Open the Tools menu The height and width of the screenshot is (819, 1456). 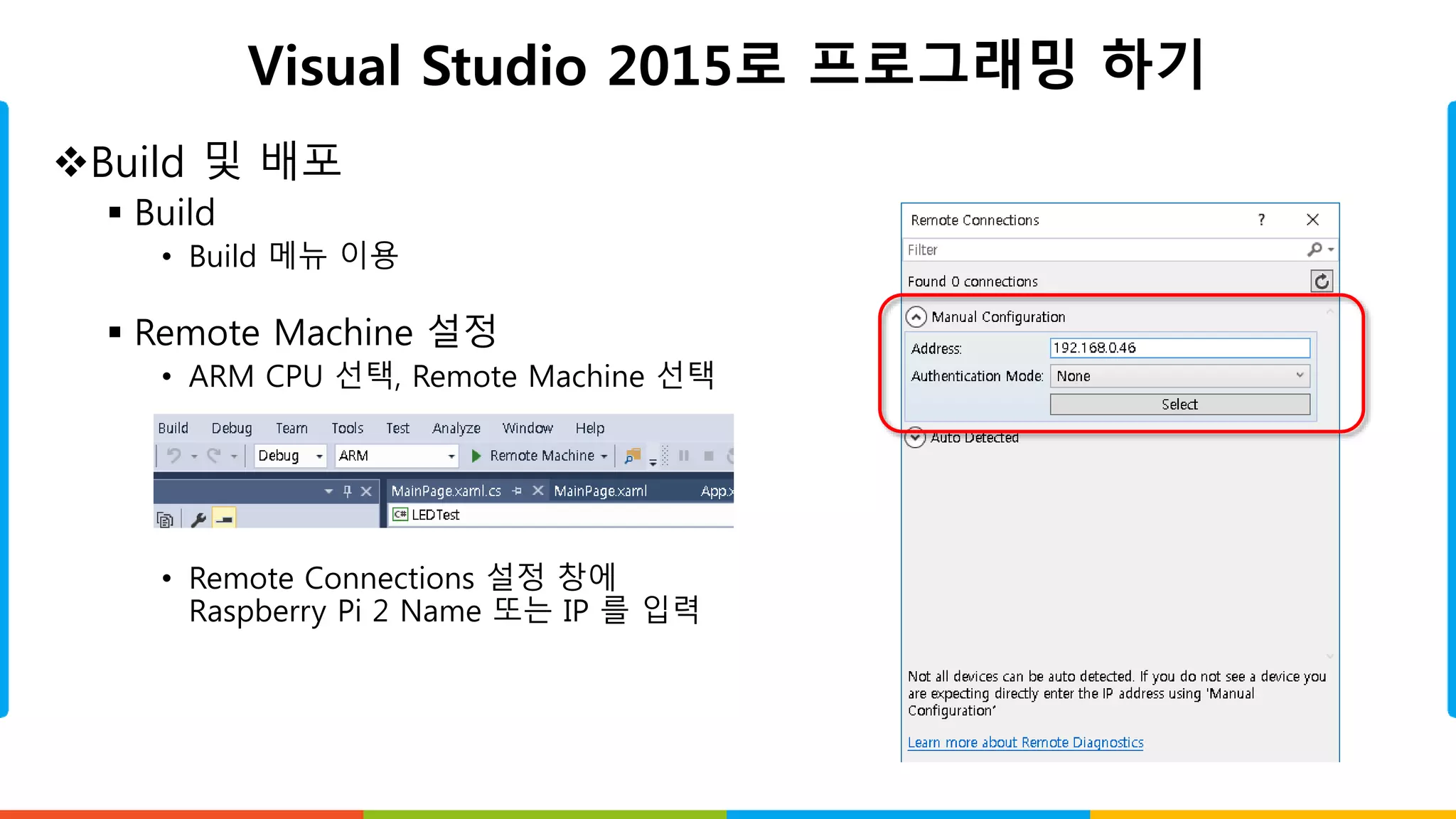pyautogui.click(x=348, y=428)
